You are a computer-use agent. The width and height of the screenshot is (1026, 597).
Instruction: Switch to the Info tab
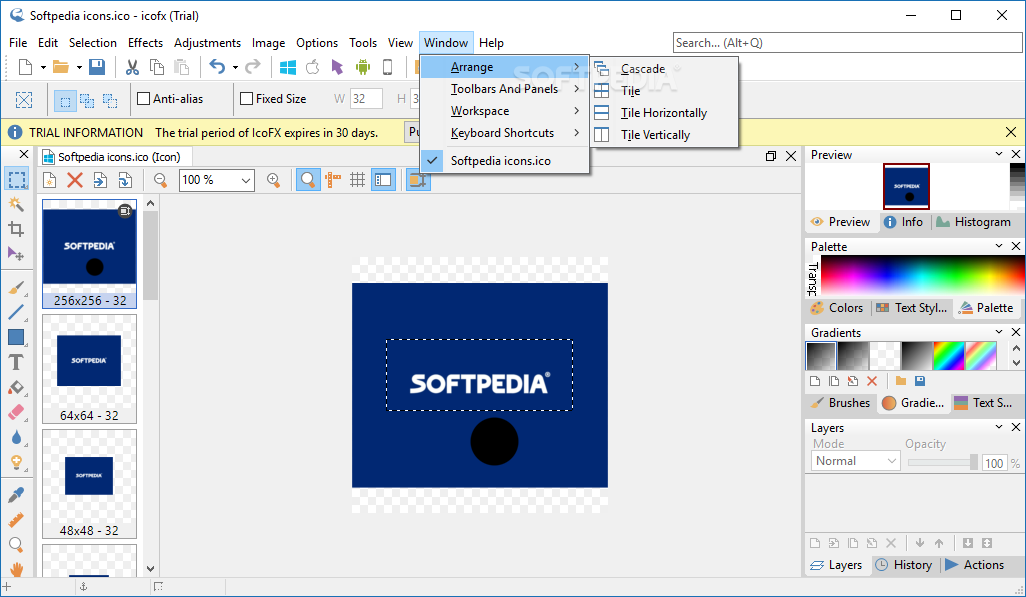904,222
